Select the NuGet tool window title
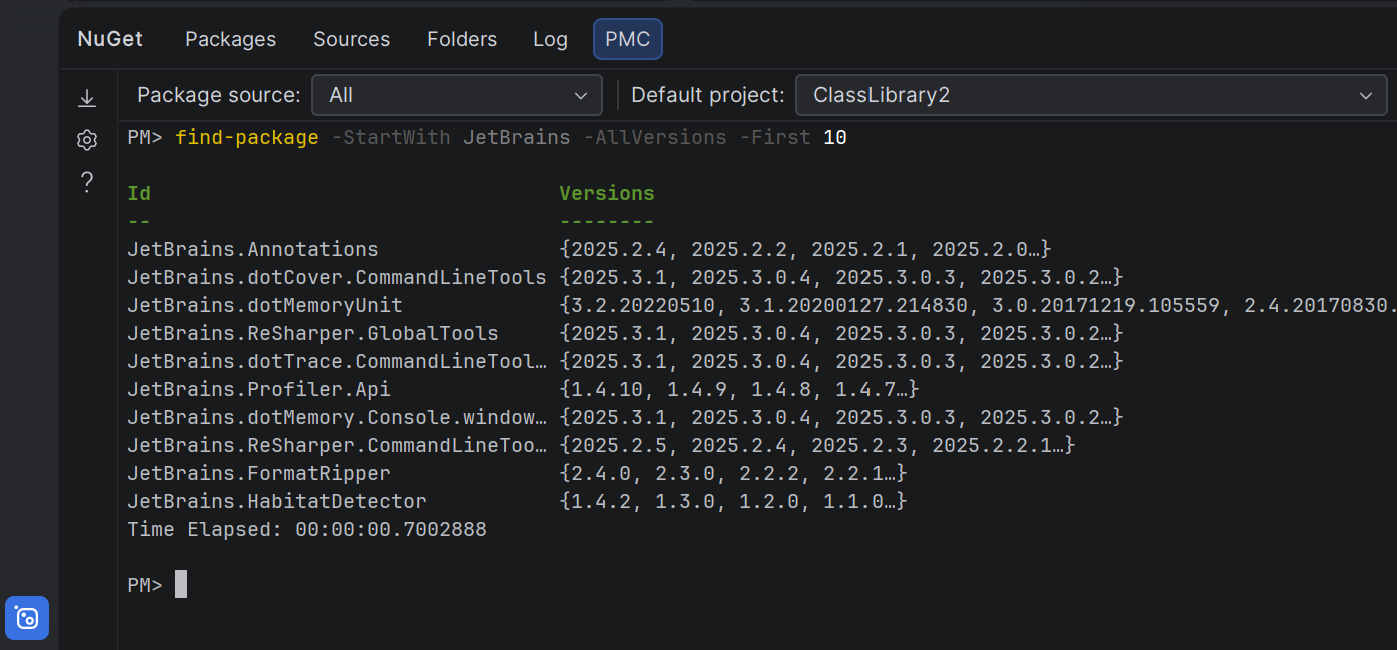The height and width of the screenshot is (650, 1397). [110, 39]
